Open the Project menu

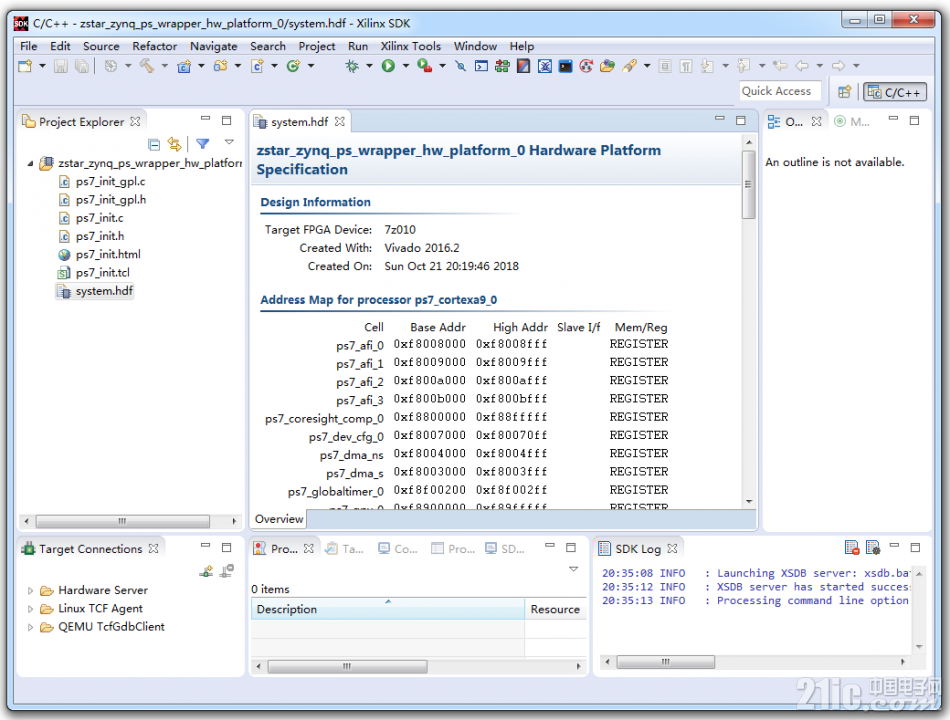tap(316, 46)
